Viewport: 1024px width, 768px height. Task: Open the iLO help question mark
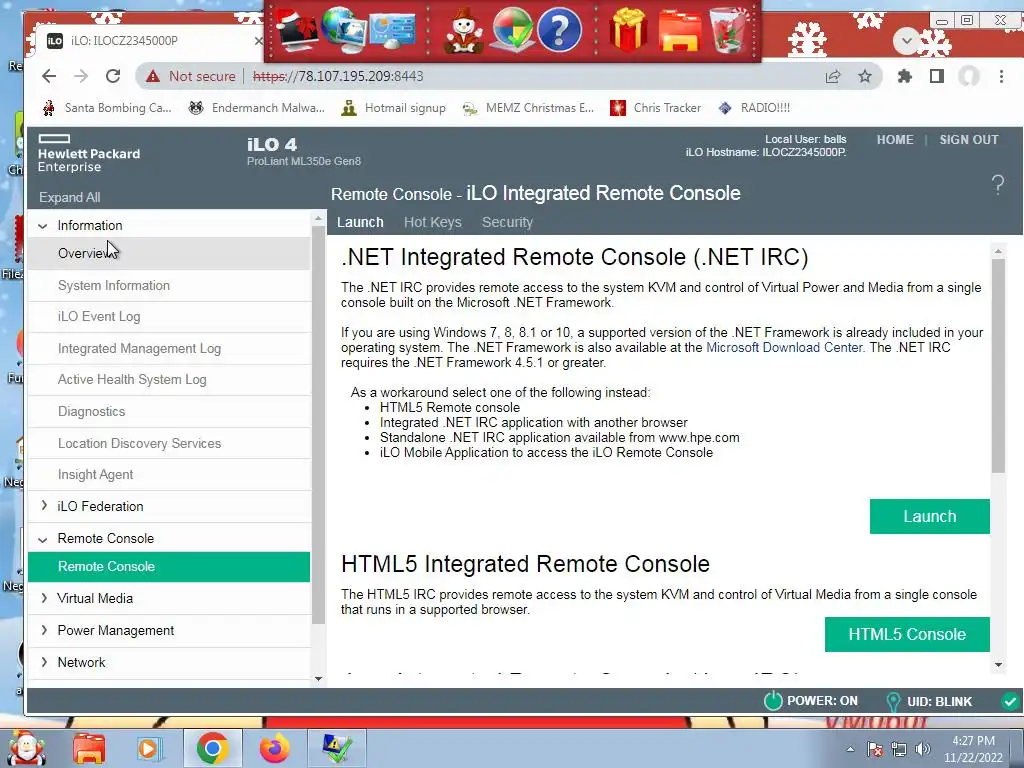click(x=998, y=185)
